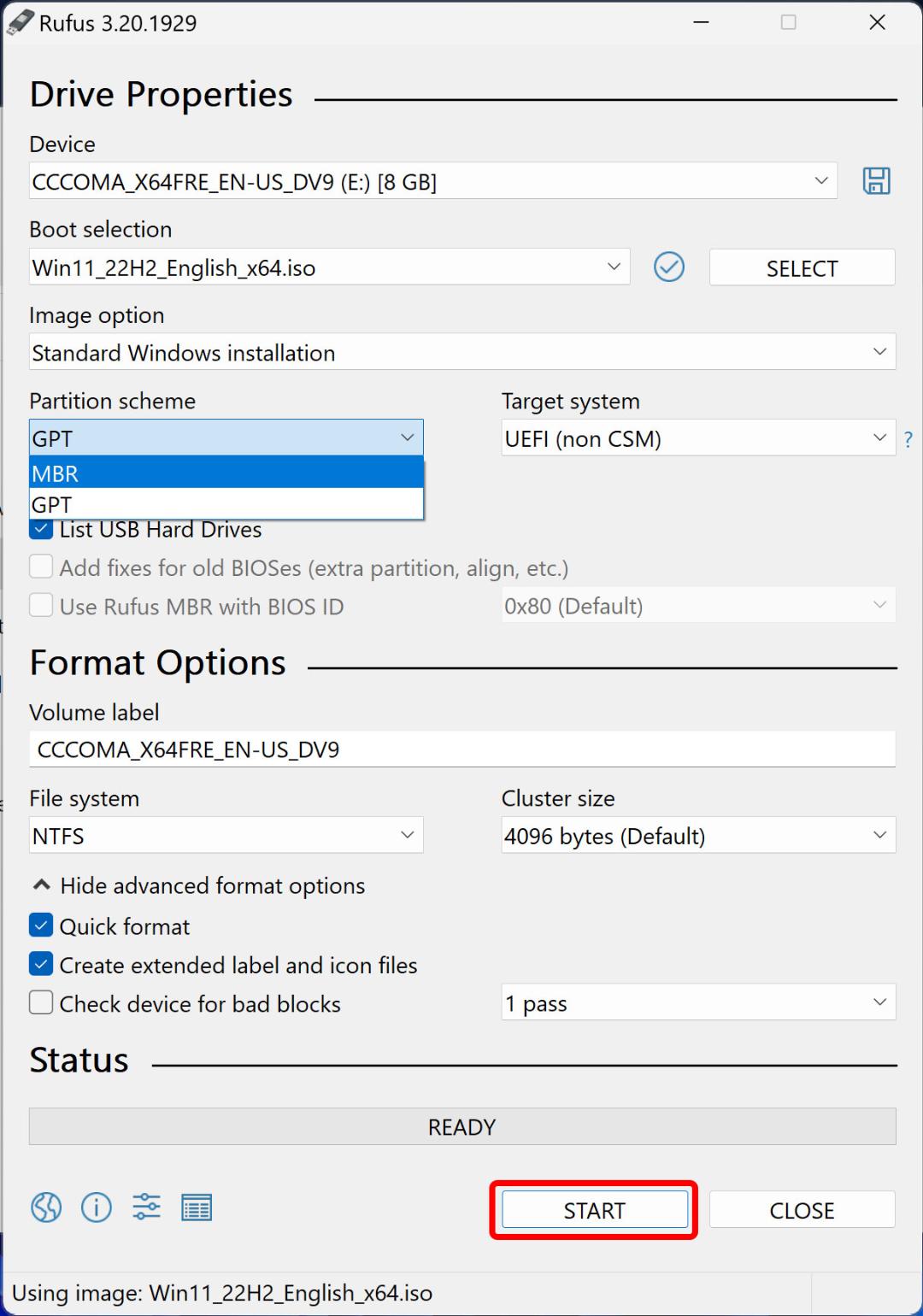The image size is (923, 1316).
Task: Toggle List USB Hard Drives checkbox
Action: coord(41,529)
